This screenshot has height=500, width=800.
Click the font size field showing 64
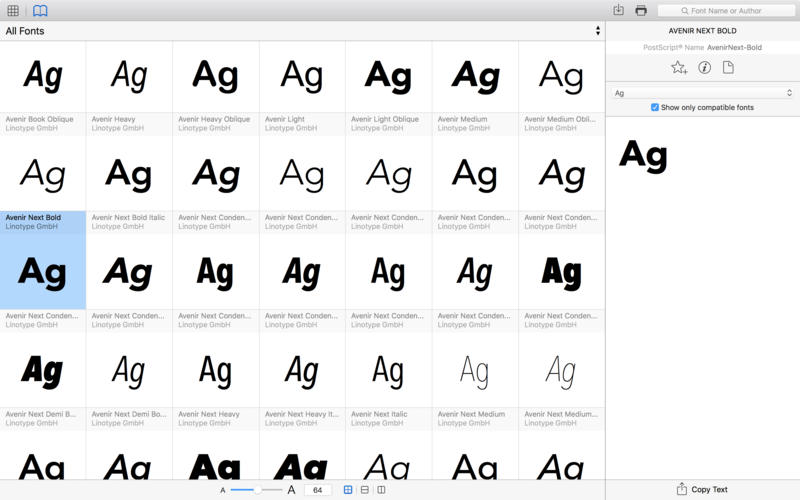[317, 490]
